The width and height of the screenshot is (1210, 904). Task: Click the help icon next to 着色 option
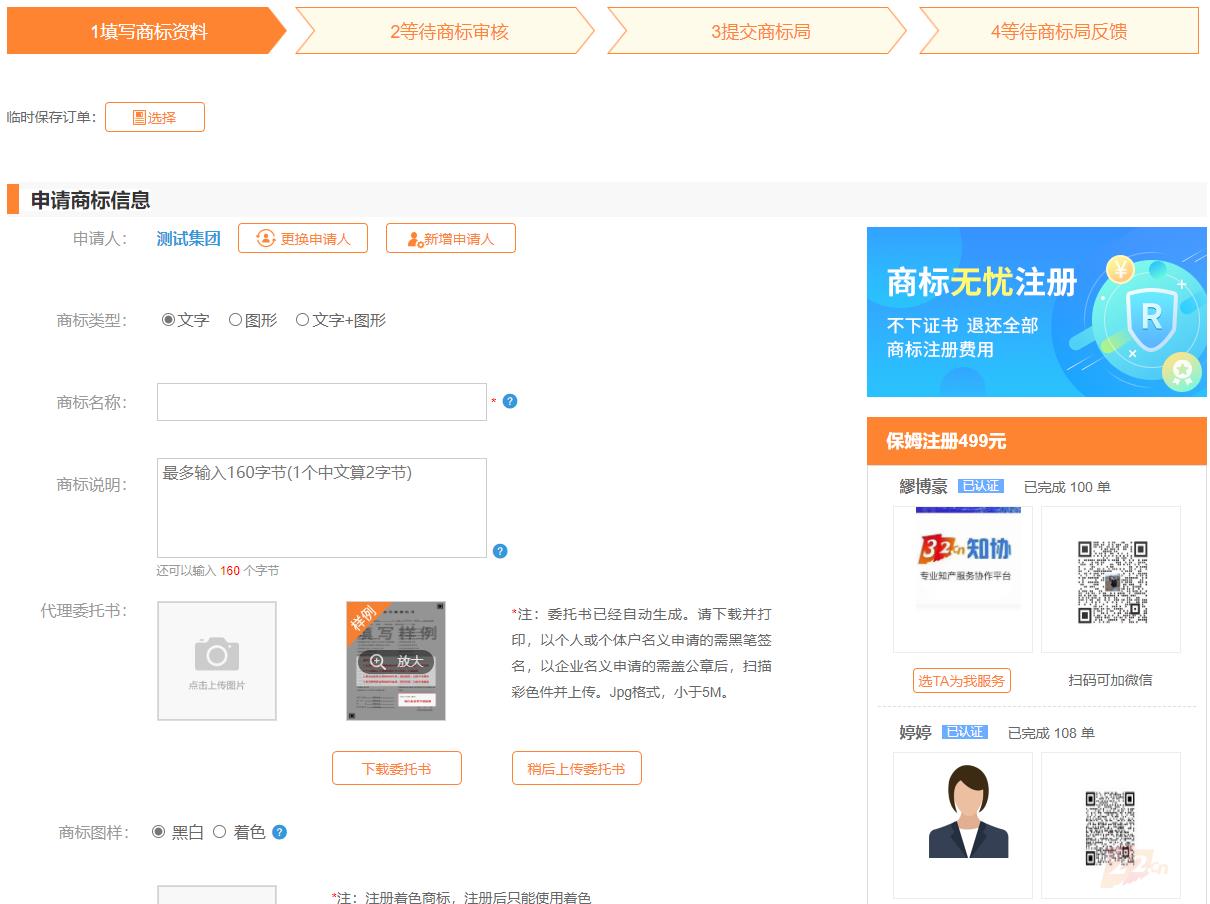tap(280, 832)
